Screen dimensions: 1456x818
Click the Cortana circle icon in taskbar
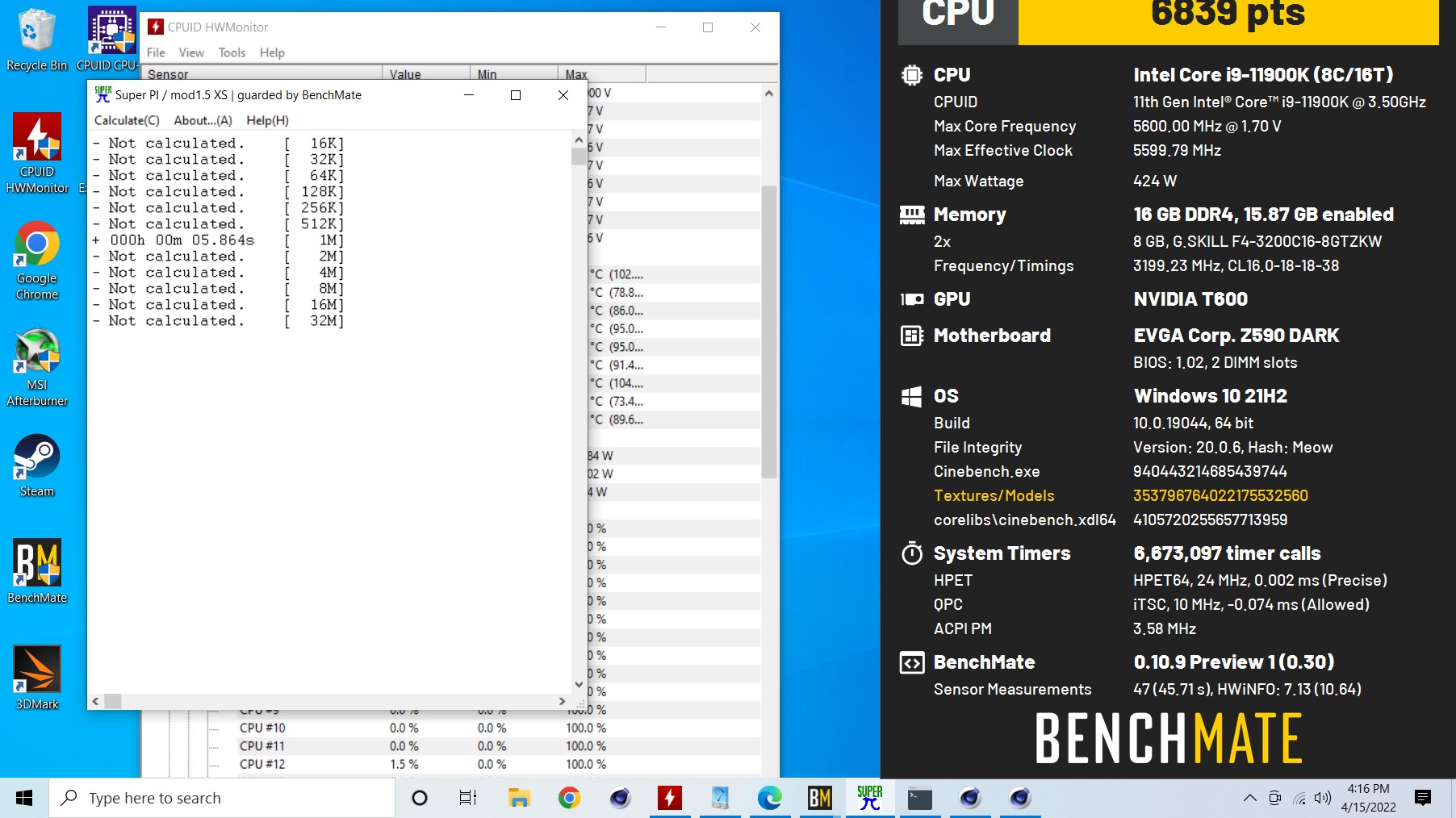pos(420,798)
